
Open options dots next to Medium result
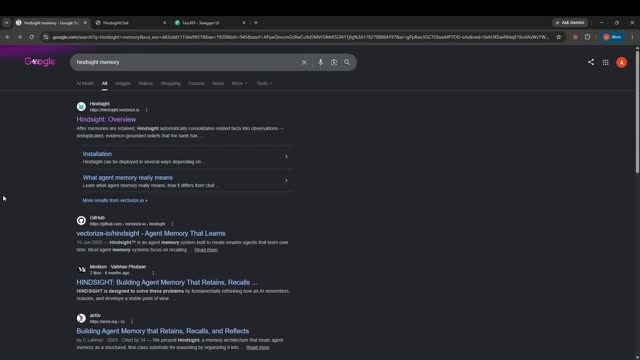[153, 273]
